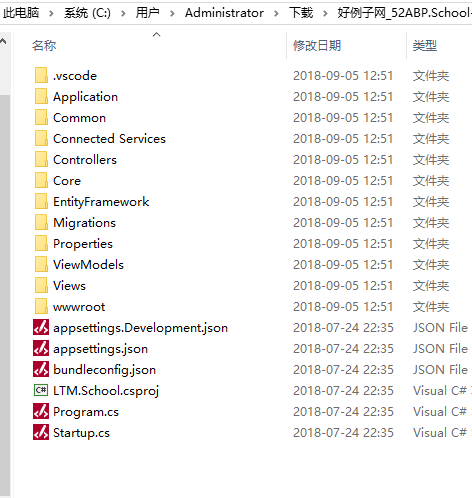The image size is (472, 498).
Task: Select the Connected Services folder name
Action: tap(109, 139)
